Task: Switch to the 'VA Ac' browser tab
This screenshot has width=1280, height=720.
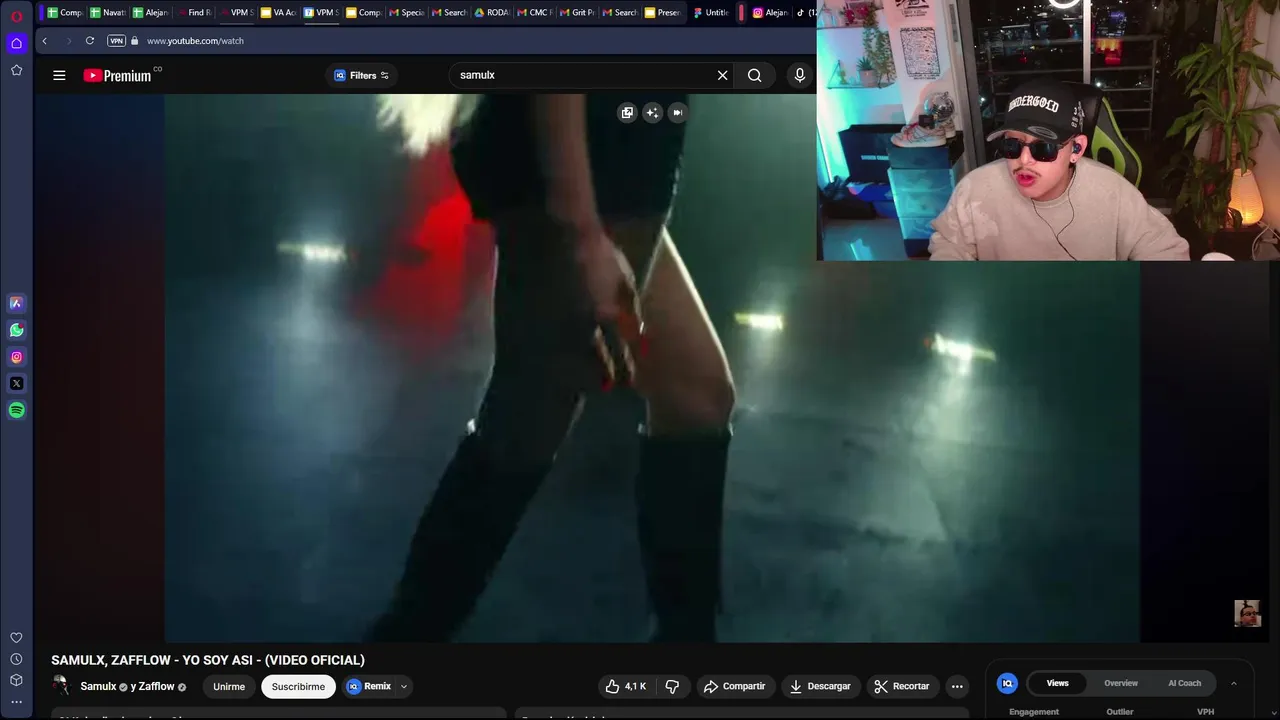Action: pos(279,13)
